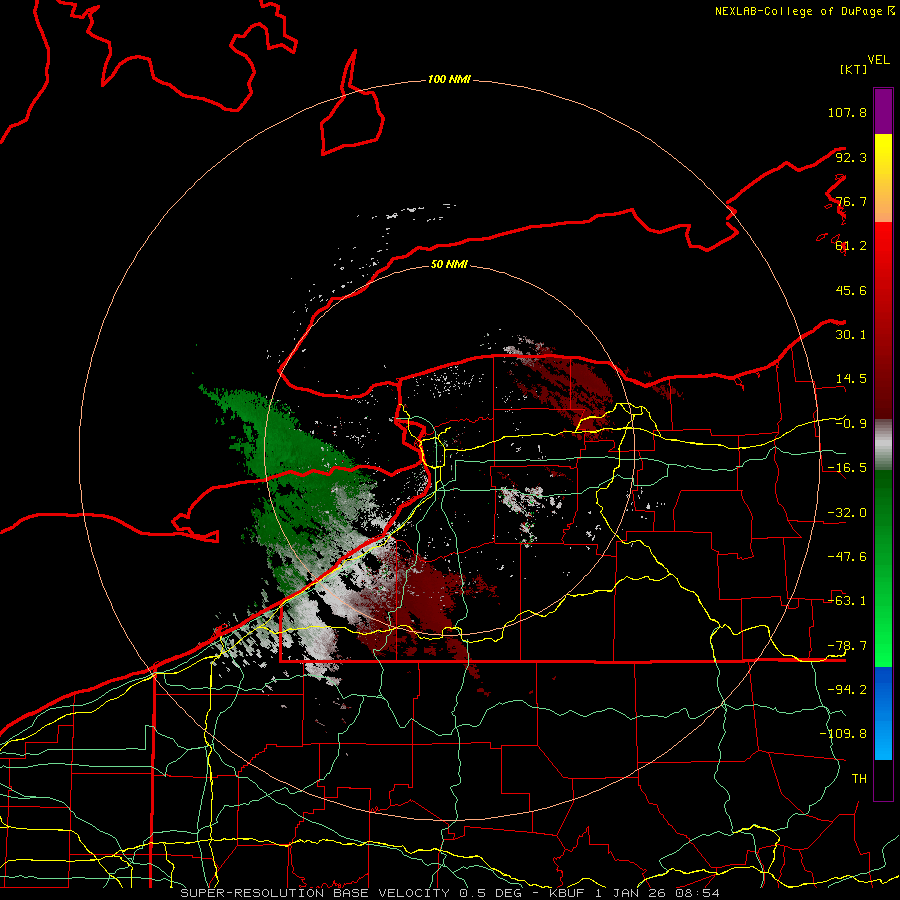The image size is (900, 900).
Task: Click the [KT] units label
Action: tap(853, 69)
